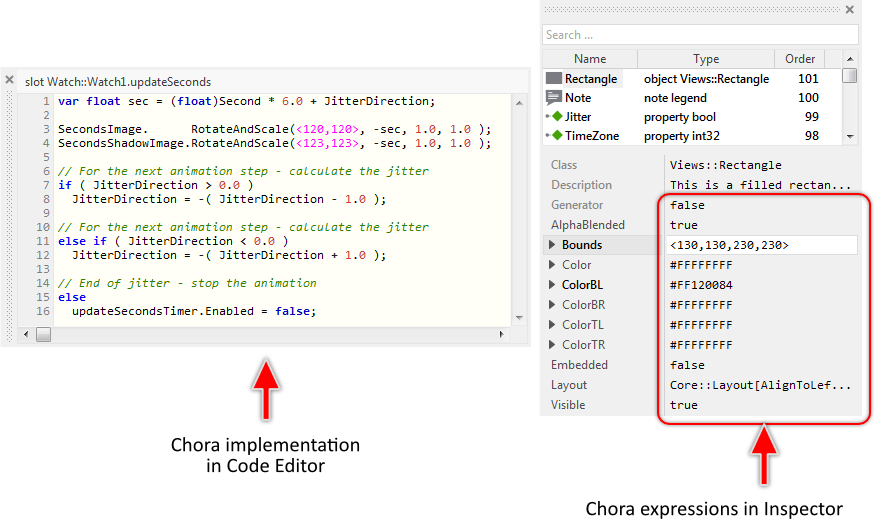Toggle the Embedded property value false

(687, 365)
